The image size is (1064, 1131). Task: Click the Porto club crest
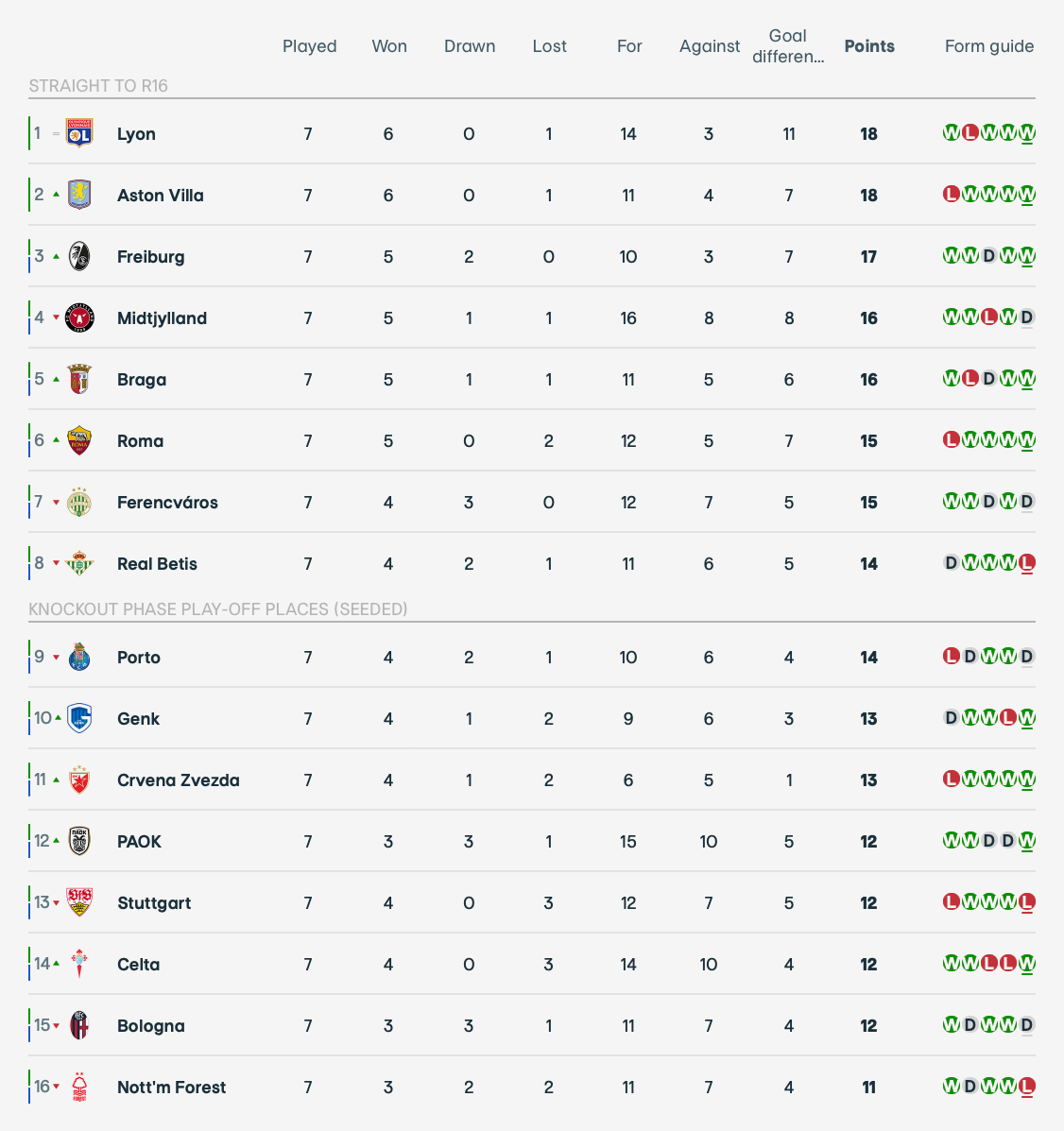click(79, 657)
